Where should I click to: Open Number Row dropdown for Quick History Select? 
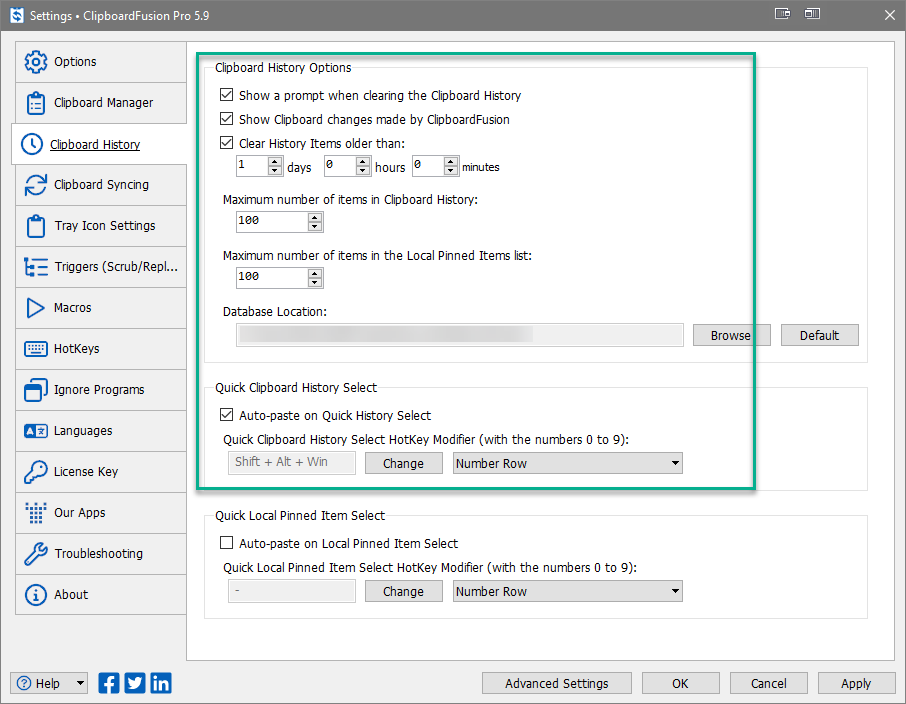coord(567,464)
